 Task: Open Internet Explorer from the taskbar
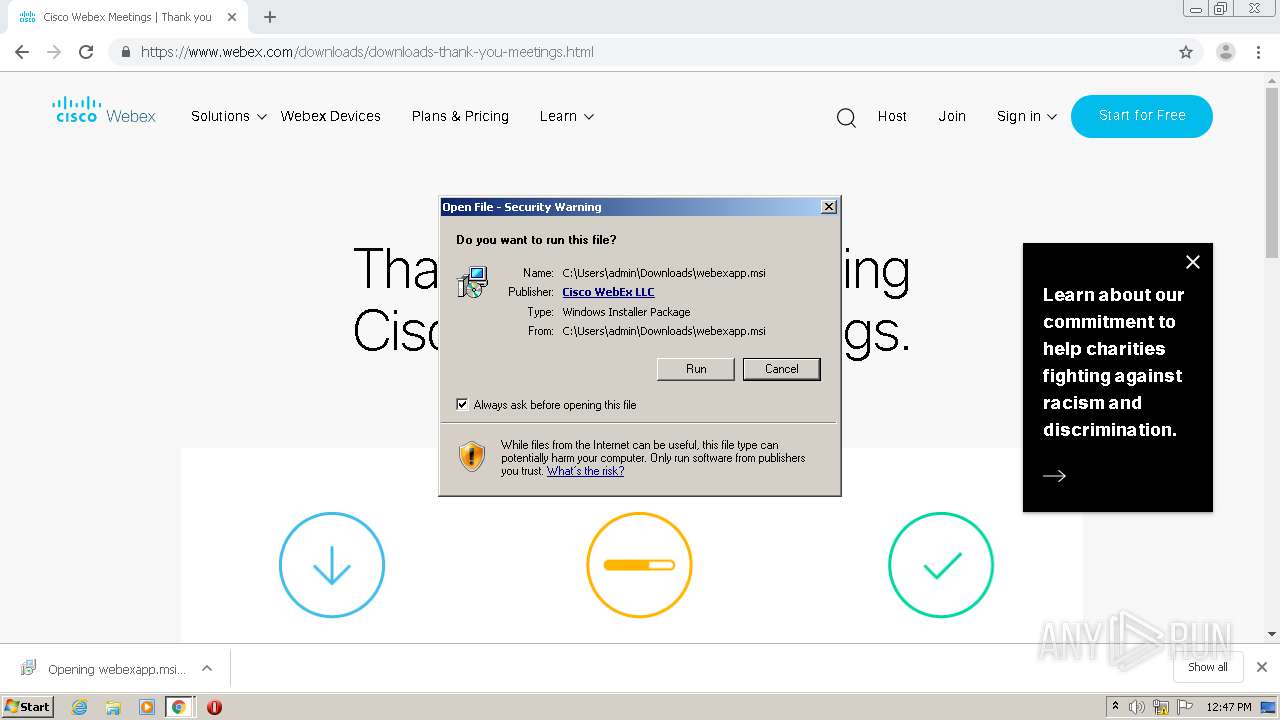coord(80,707)
